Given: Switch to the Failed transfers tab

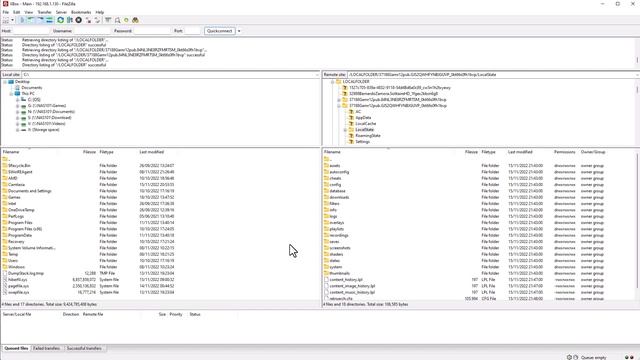Looking at the screenshot, I should [47, 349].
